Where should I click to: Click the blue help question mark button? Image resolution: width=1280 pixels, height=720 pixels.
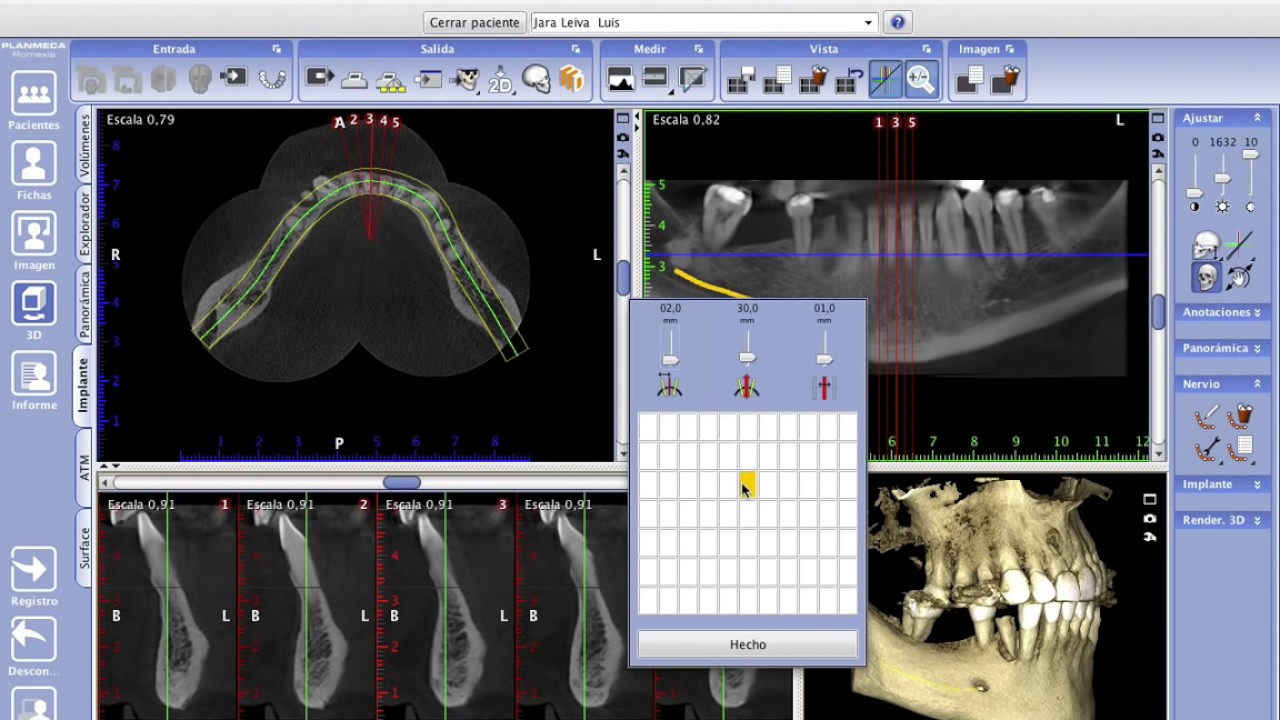point(897,22)
